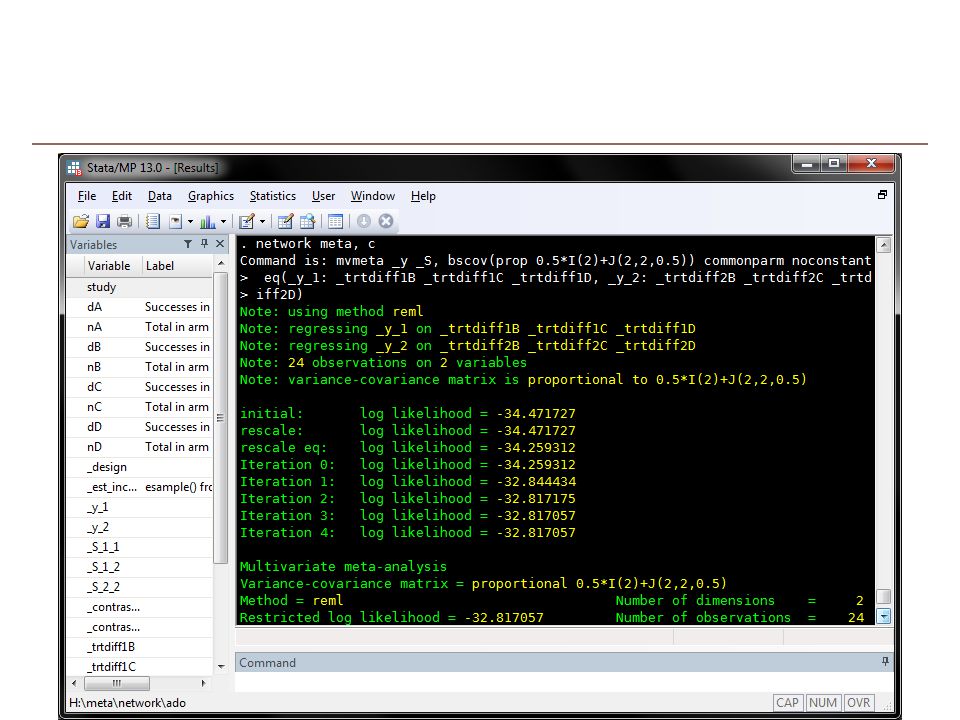This screenshot has width=960, height=720.
Task: Expand the Viewer icon dropdown arrow
Action: 190,222
